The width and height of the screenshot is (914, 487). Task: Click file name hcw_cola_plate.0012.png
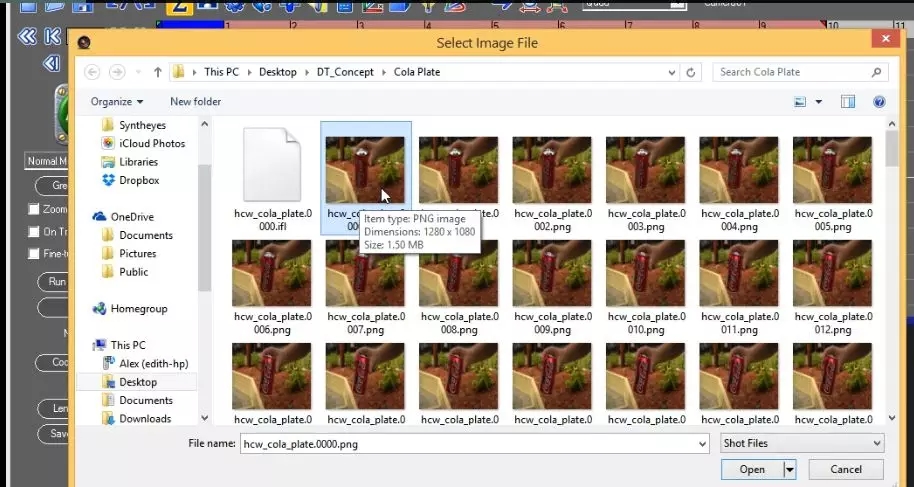pos(833,323)
